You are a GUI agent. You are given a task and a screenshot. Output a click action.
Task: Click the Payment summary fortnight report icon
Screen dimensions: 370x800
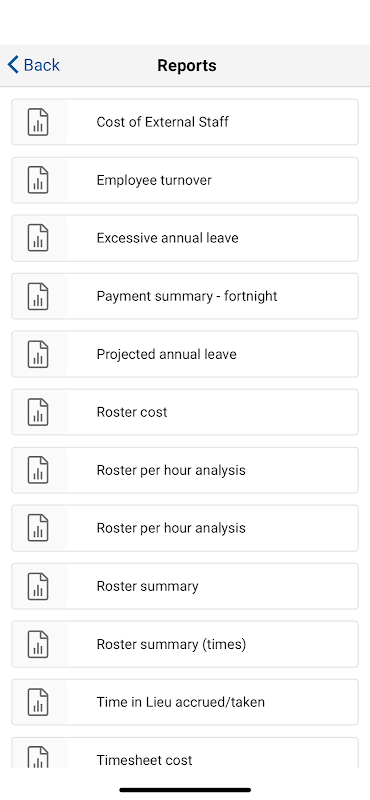point(38,296)
